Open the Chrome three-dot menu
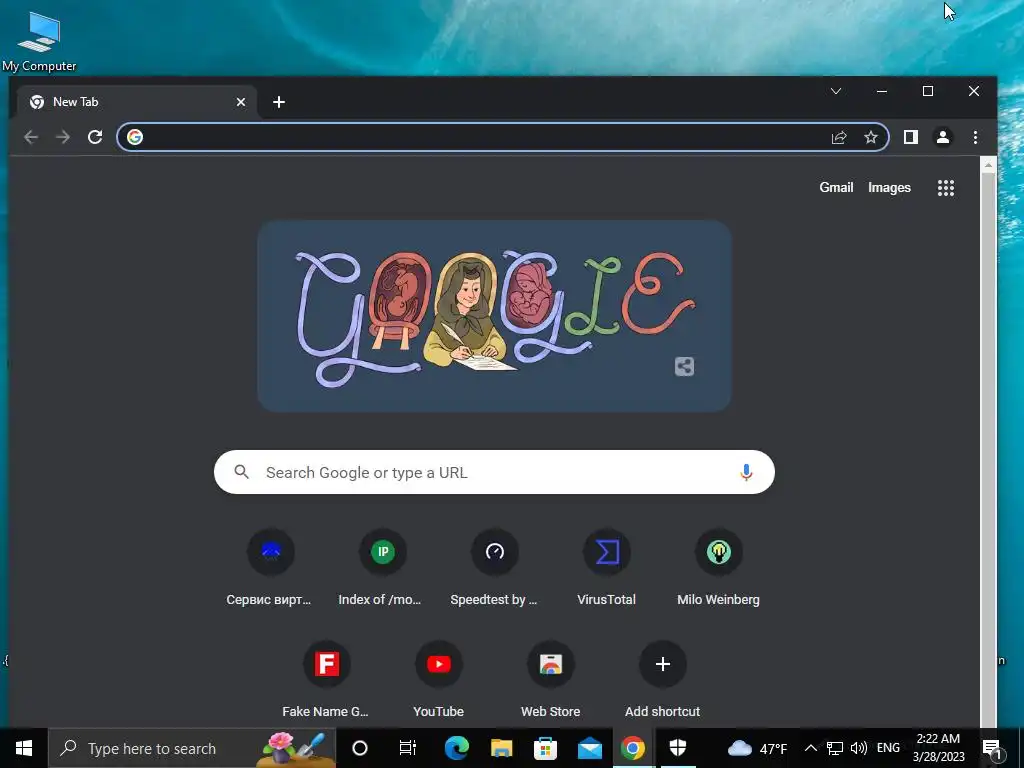Image resolution: width=1024 pixels, height=768 pixels. [975, 137]
